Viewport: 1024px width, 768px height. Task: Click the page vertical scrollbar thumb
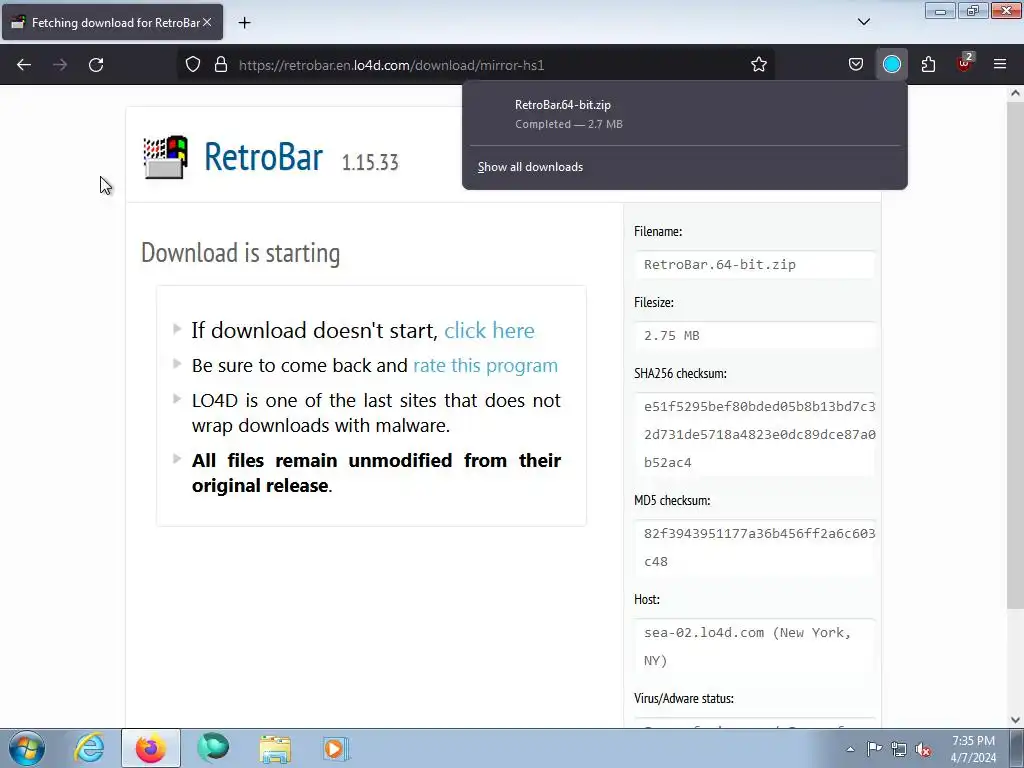tap(1015, 353)
